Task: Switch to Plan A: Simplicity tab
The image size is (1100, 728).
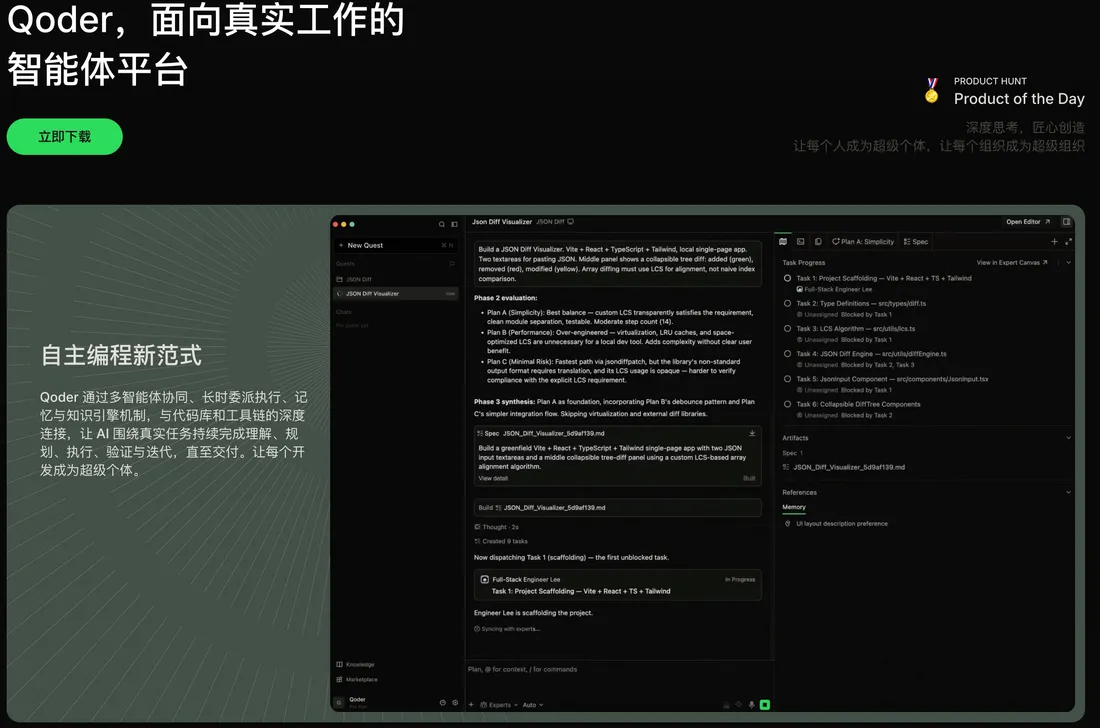Action: pyautogui.click(x=863, y=241)
